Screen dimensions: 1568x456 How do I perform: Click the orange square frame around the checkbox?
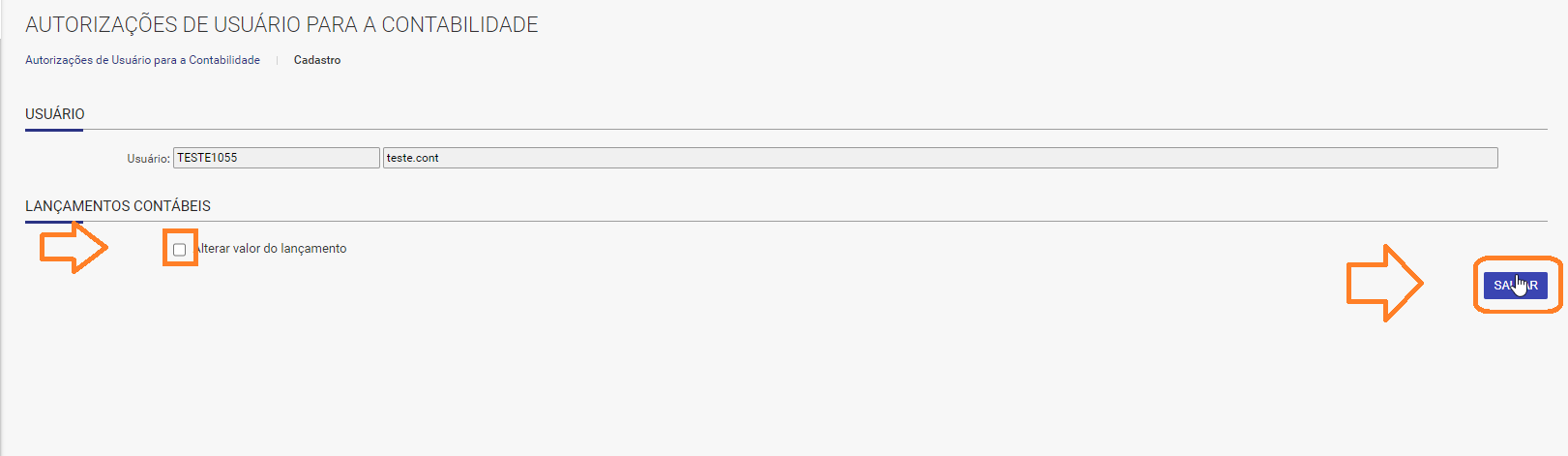point(180,248)
